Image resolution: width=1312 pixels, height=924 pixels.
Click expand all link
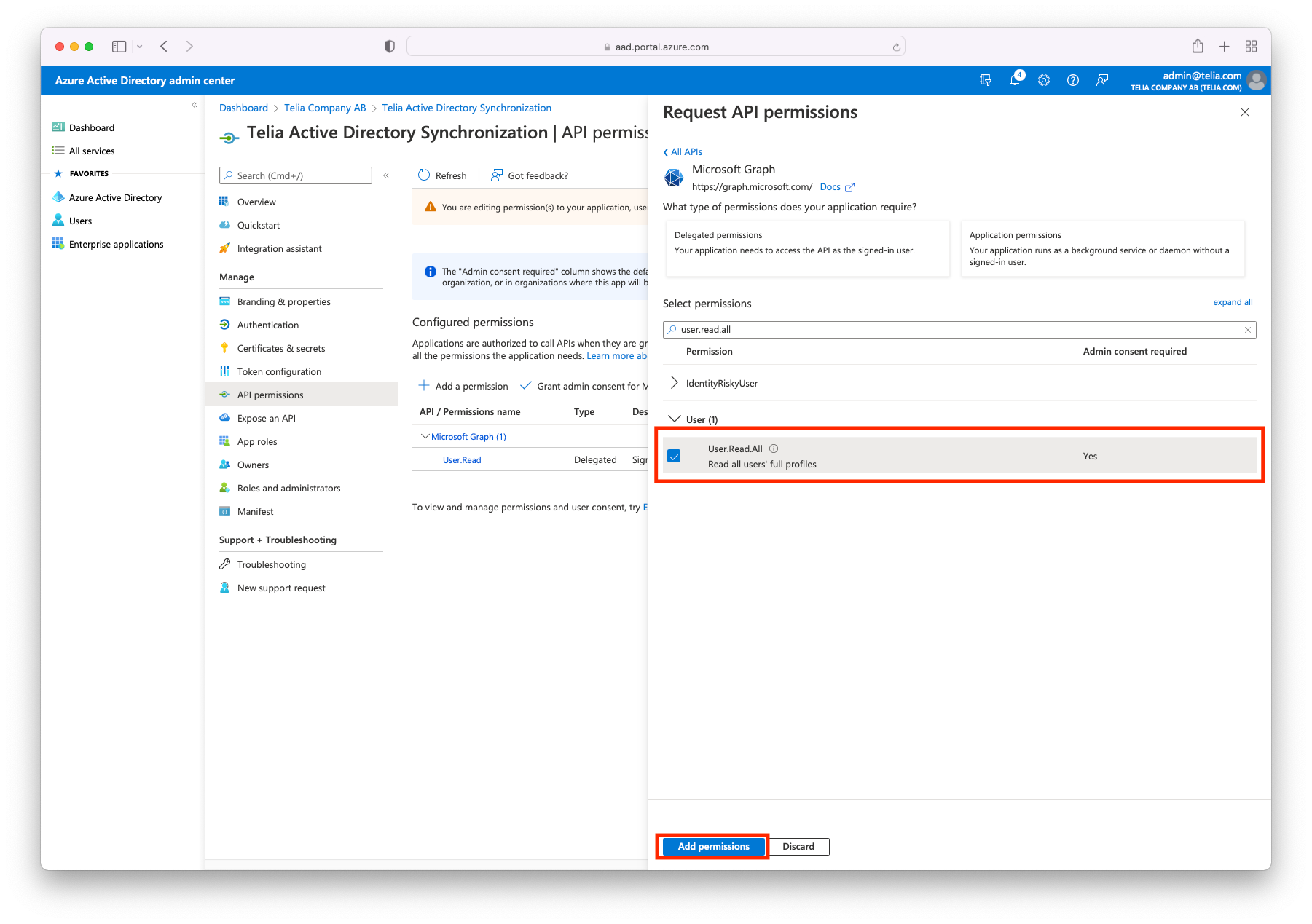1233,302
